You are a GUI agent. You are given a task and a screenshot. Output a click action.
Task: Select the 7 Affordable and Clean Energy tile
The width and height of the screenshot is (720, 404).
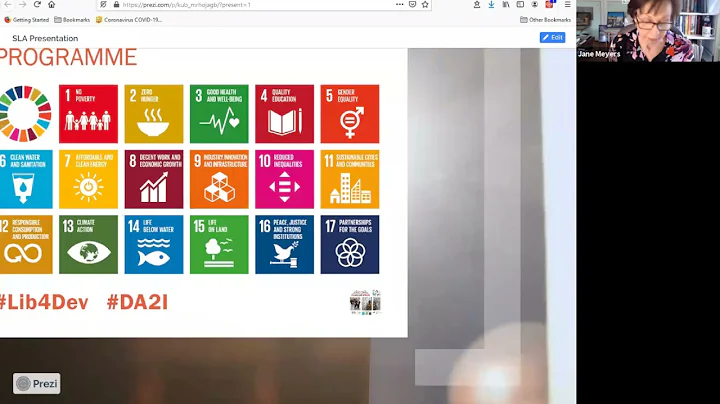[88, 179]
